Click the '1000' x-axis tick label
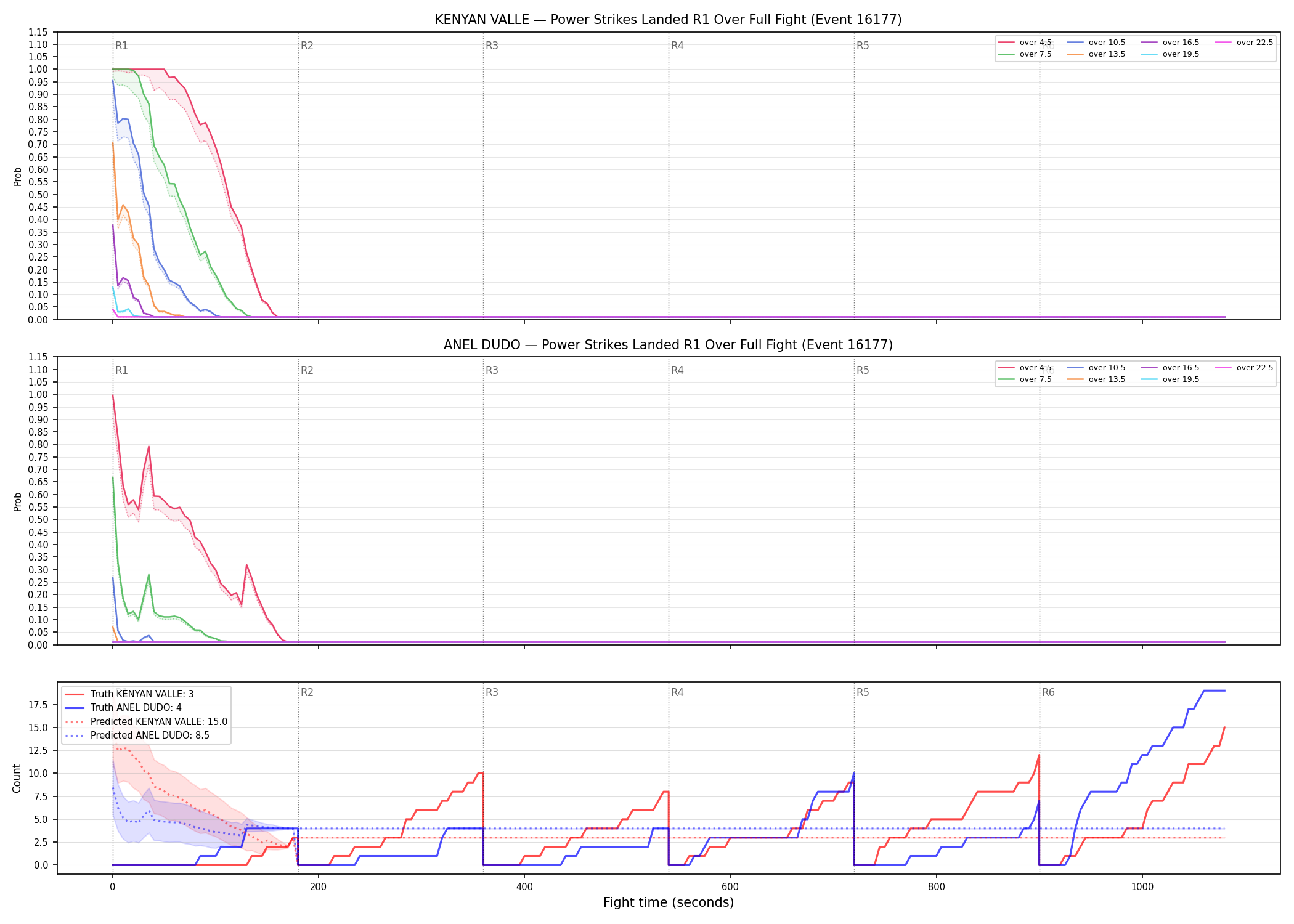The height and width of the screenshot is (924, 1294). click(x=1142, y=887)
